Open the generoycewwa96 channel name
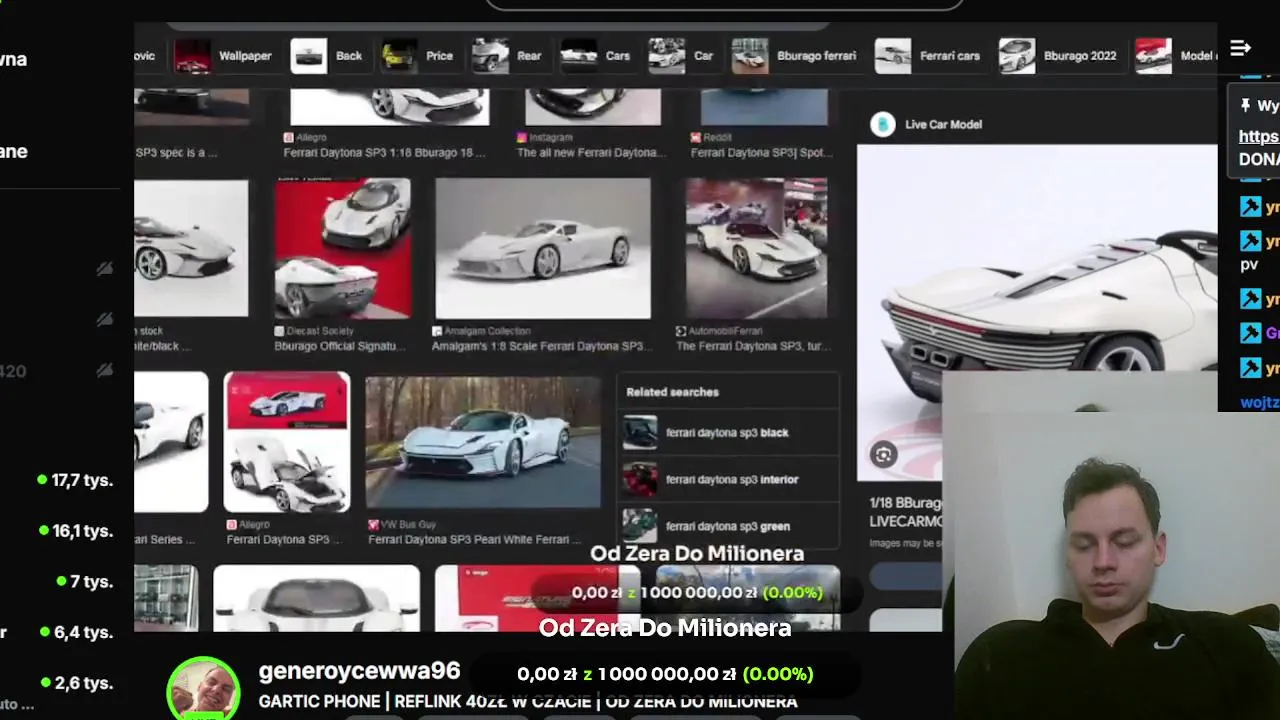1280x720 pixels. point(359,672)
